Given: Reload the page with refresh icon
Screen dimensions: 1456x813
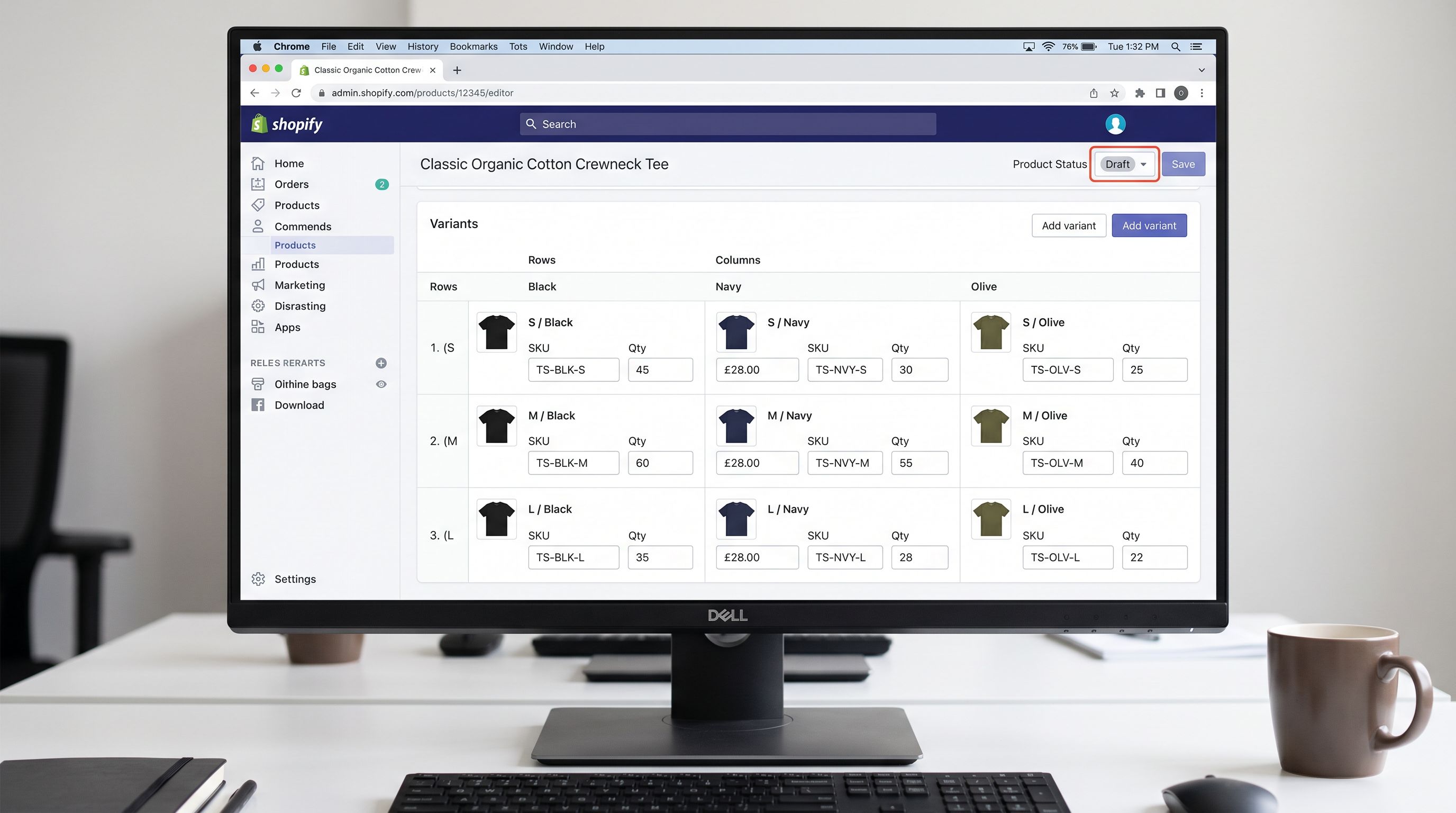Looking at the screenshot, I should coord(296,93).
